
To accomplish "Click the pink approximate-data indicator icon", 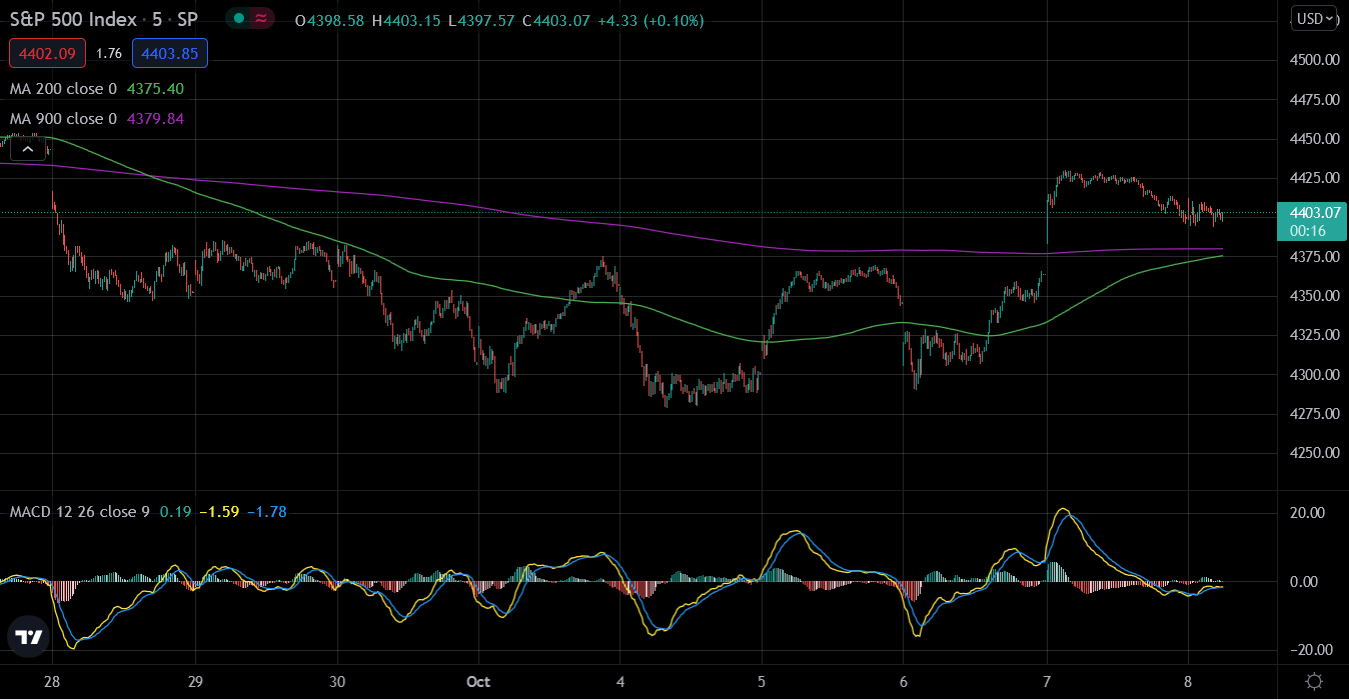I will pyautogui.click(x=261, y=19).
